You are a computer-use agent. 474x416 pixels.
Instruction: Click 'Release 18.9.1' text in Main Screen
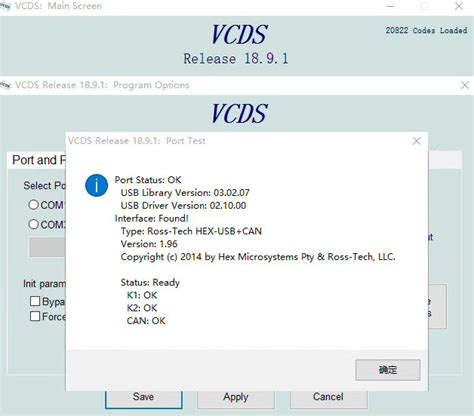coord(236,59)
